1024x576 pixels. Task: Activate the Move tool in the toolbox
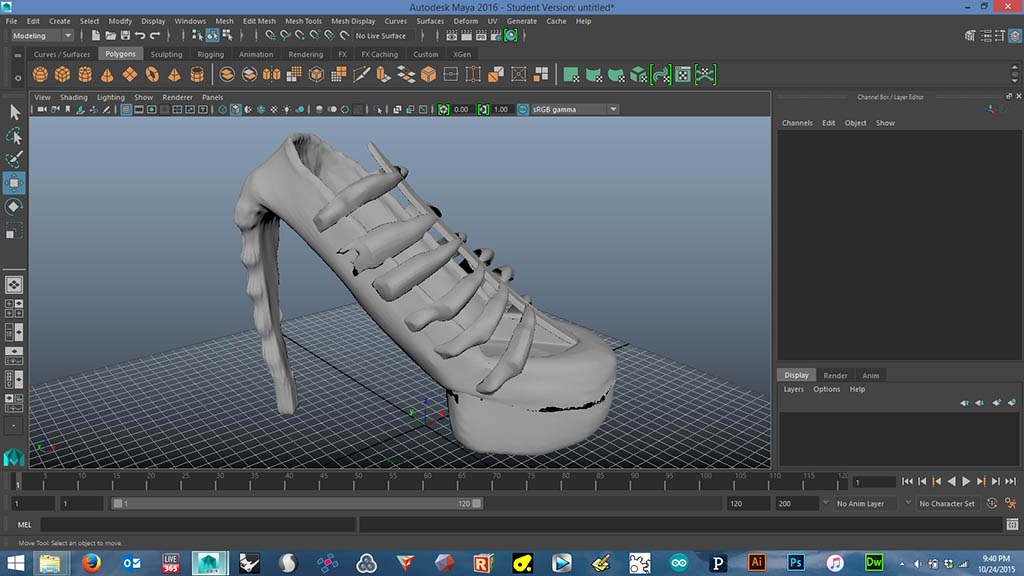click(15, 183)
